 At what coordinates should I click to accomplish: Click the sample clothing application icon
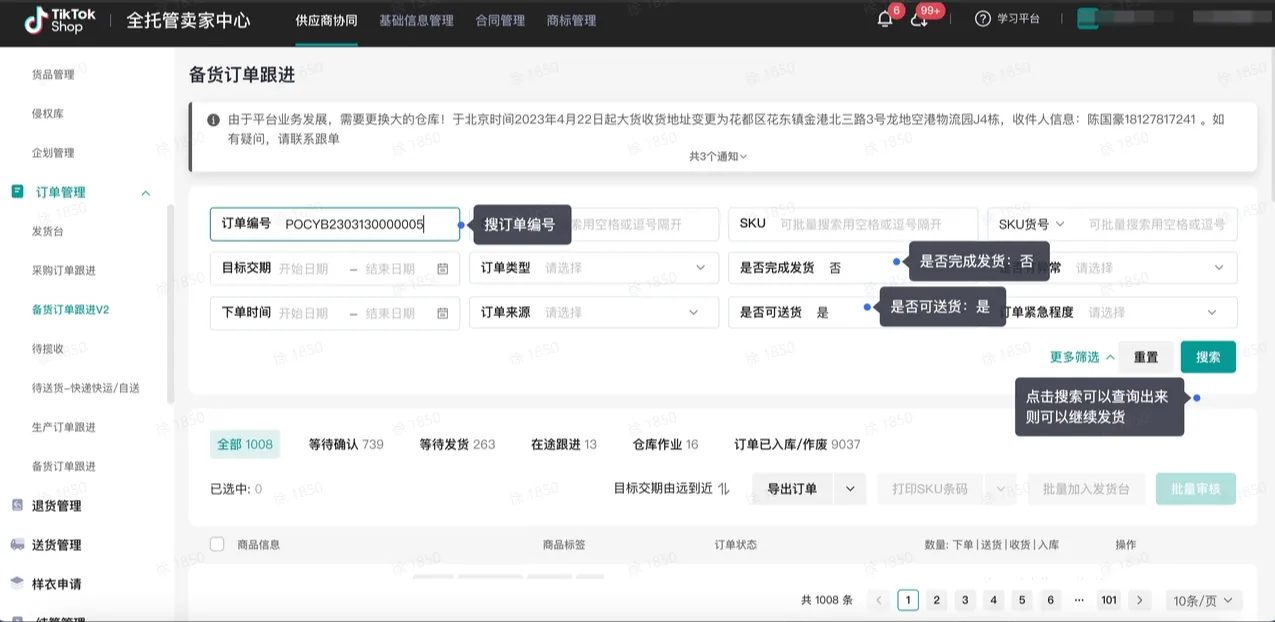click(x=17, y=583)
